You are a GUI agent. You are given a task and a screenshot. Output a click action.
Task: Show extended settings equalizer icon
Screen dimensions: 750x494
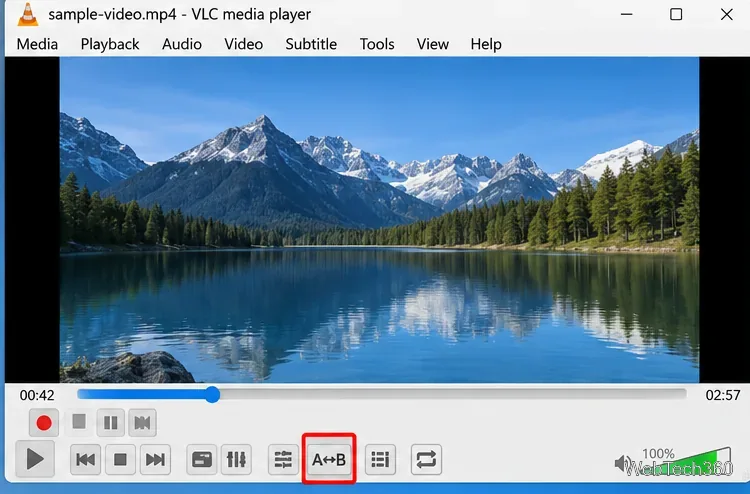click(236, 460)
